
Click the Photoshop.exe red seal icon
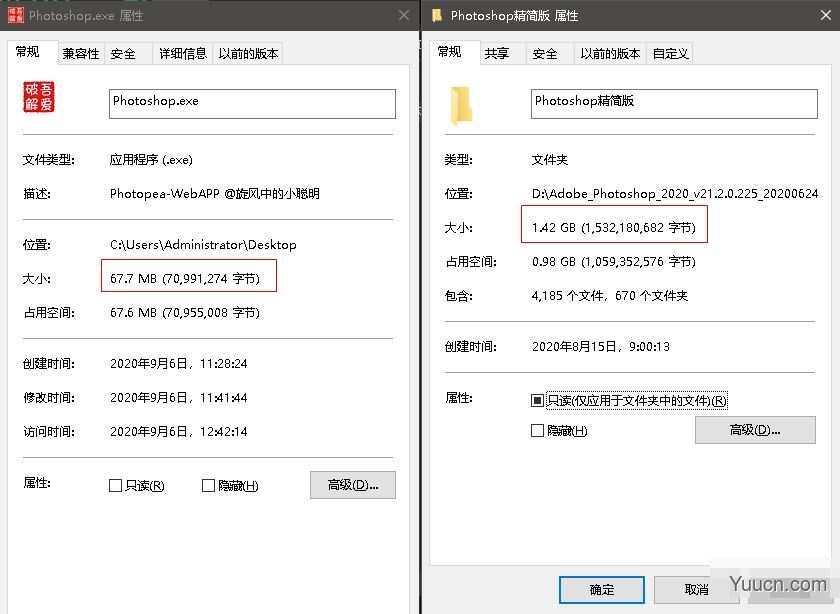(x=39, y=97)
